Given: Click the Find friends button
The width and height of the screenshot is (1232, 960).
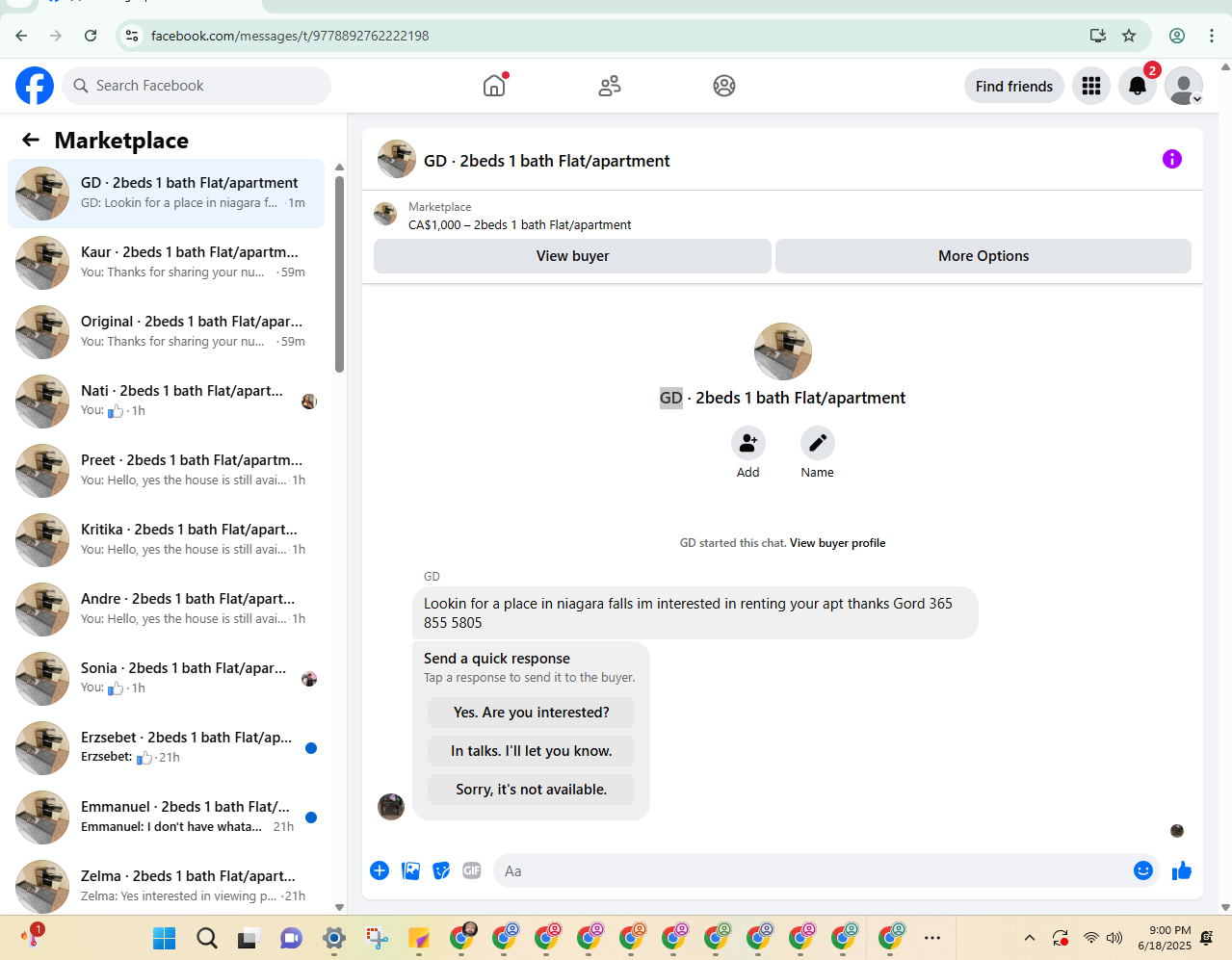Looking at the screenshot, I should 1014,86.
